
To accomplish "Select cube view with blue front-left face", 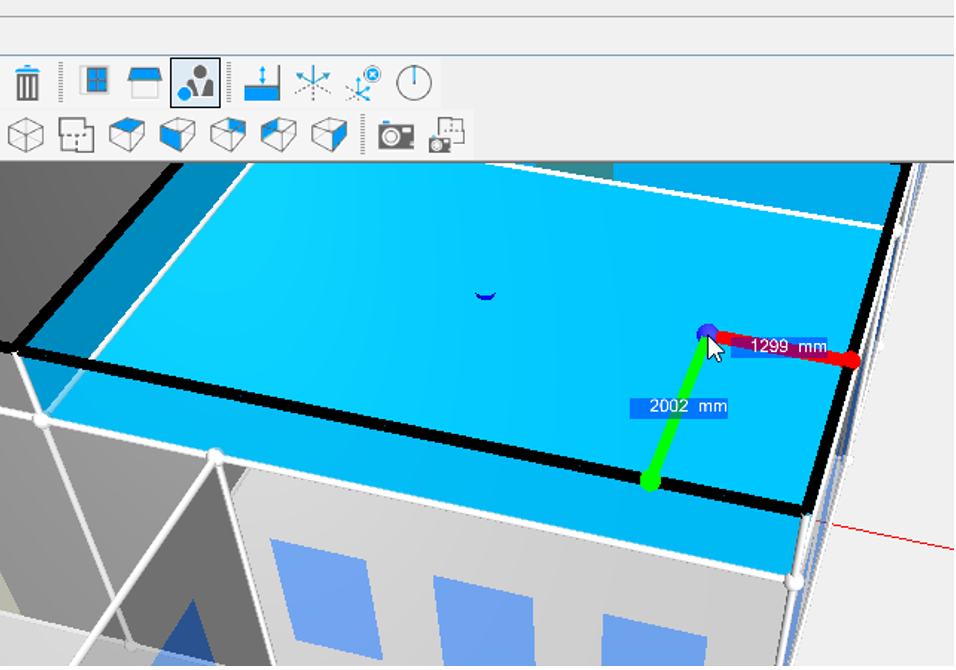I will 177,134.
